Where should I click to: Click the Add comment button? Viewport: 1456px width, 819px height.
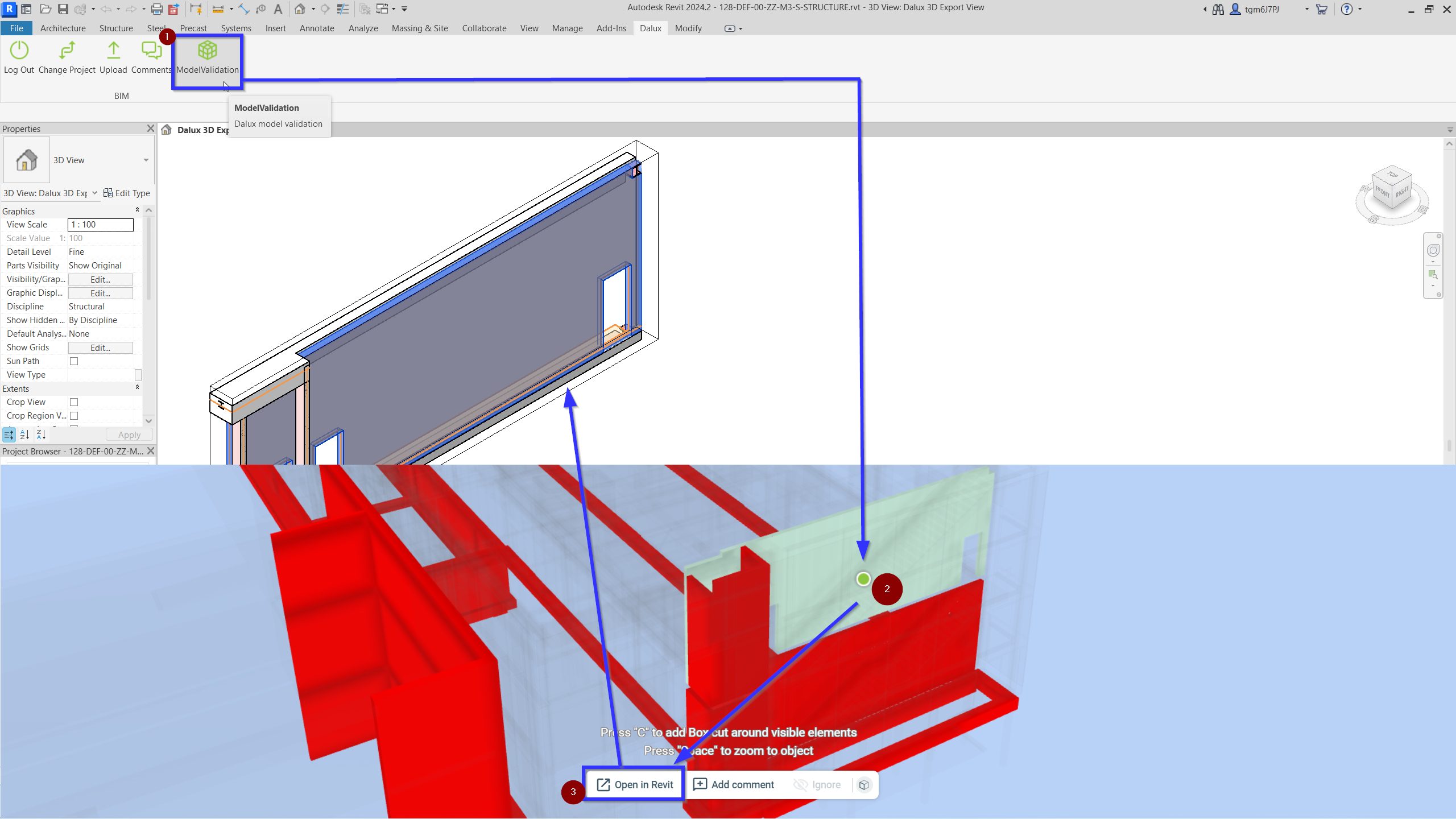tap(734, 785)
